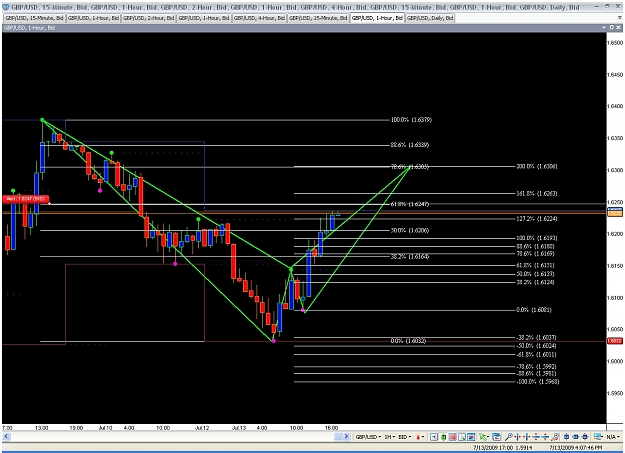Click the red 1.6032 price tag on the axis
Viewport: 625px width, 453px height.
pos(614,341)
